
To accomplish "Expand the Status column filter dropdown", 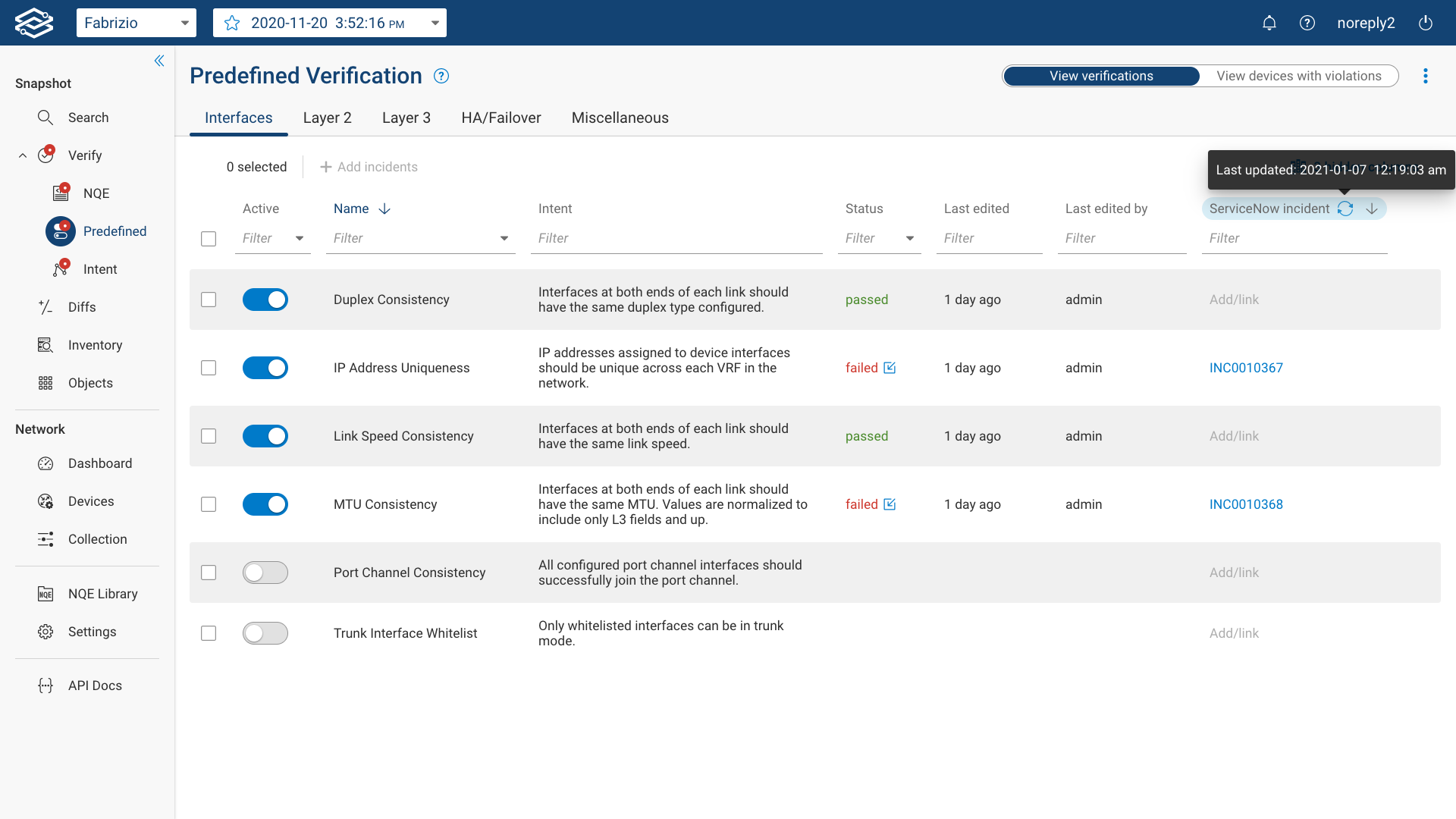I will [x=910, y=237].
